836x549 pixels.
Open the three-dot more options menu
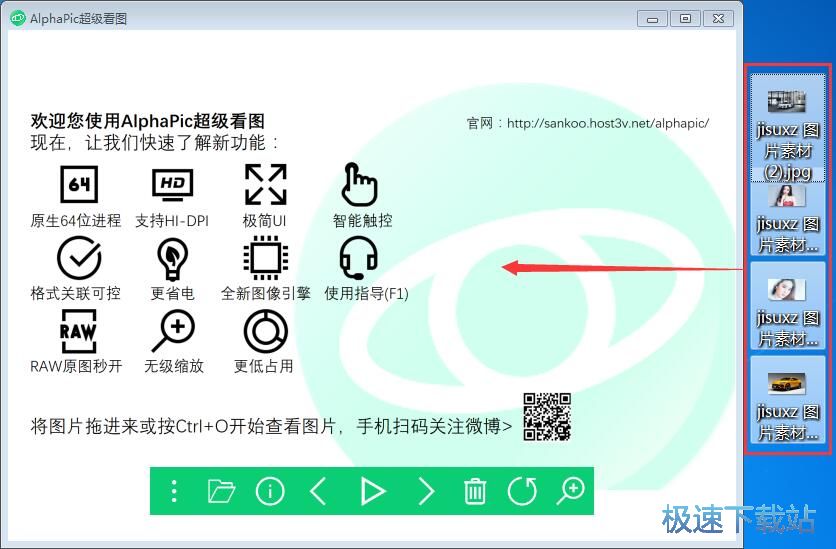174,491
